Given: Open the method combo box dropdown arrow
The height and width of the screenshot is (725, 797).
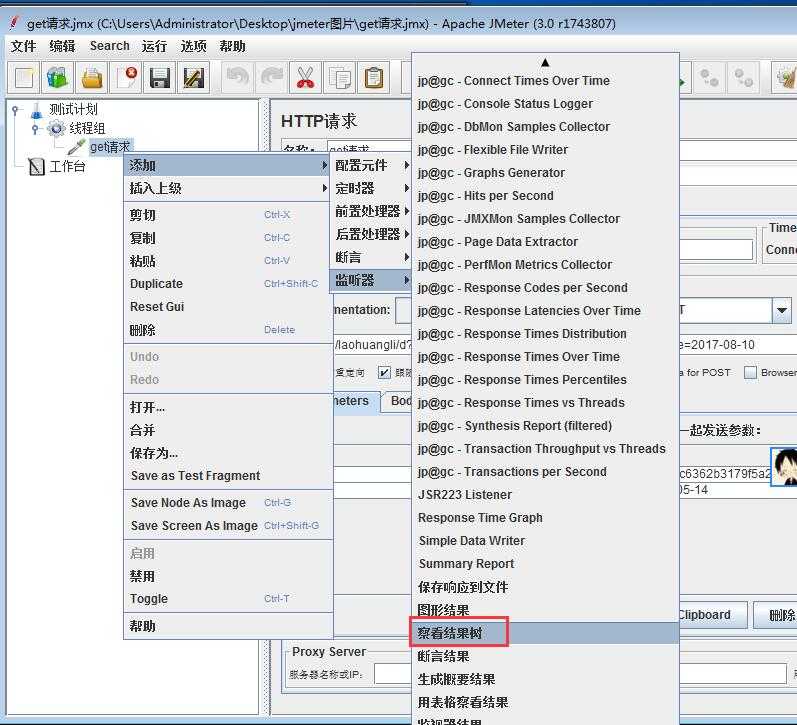Looking at the screenshot, I should [x=782, y=310].
